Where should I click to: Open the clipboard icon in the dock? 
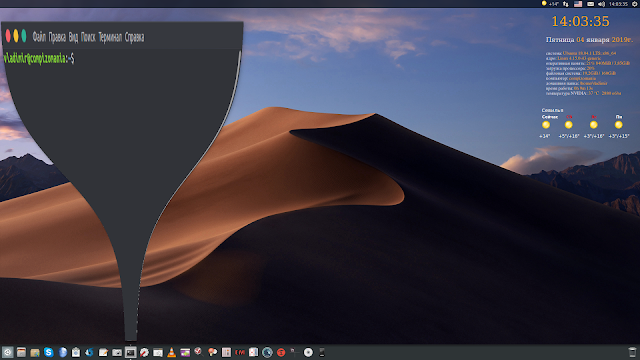pyautogui.click(x=76, y=352)
